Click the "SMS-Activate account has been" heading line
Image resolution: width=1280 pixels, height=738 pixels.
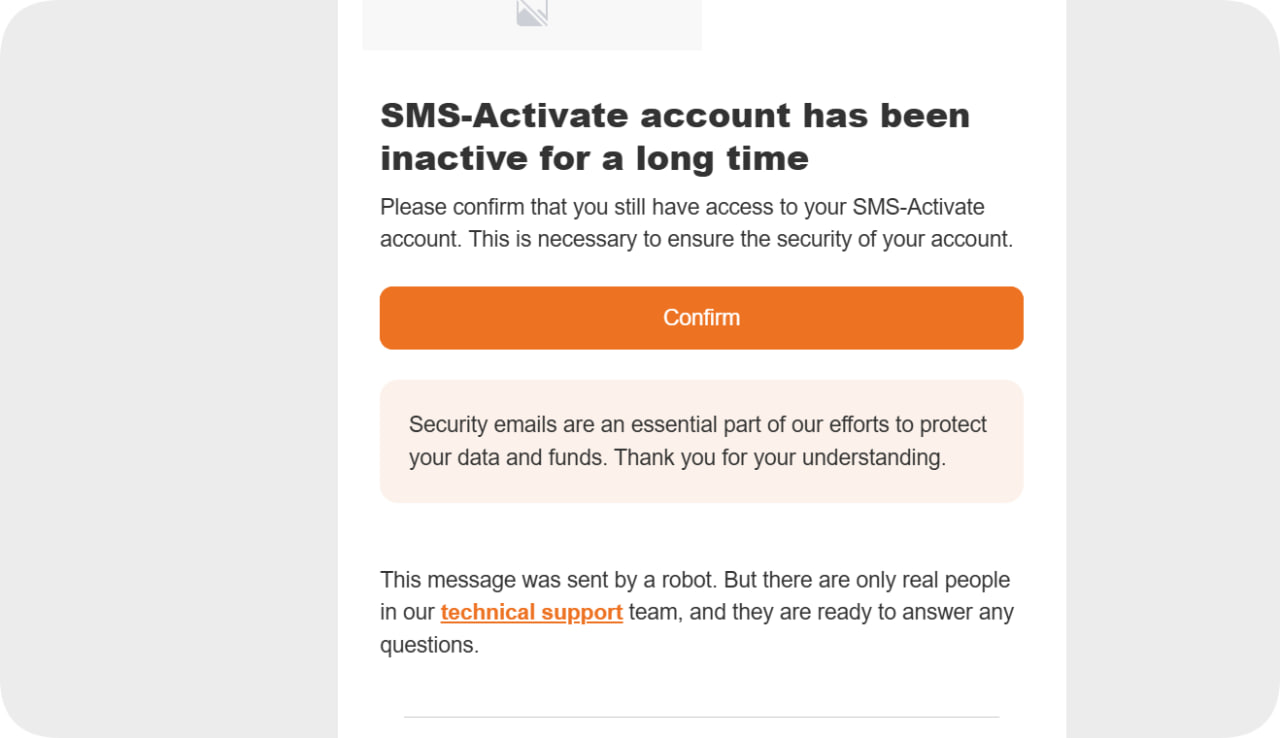(x=675, y=116)
